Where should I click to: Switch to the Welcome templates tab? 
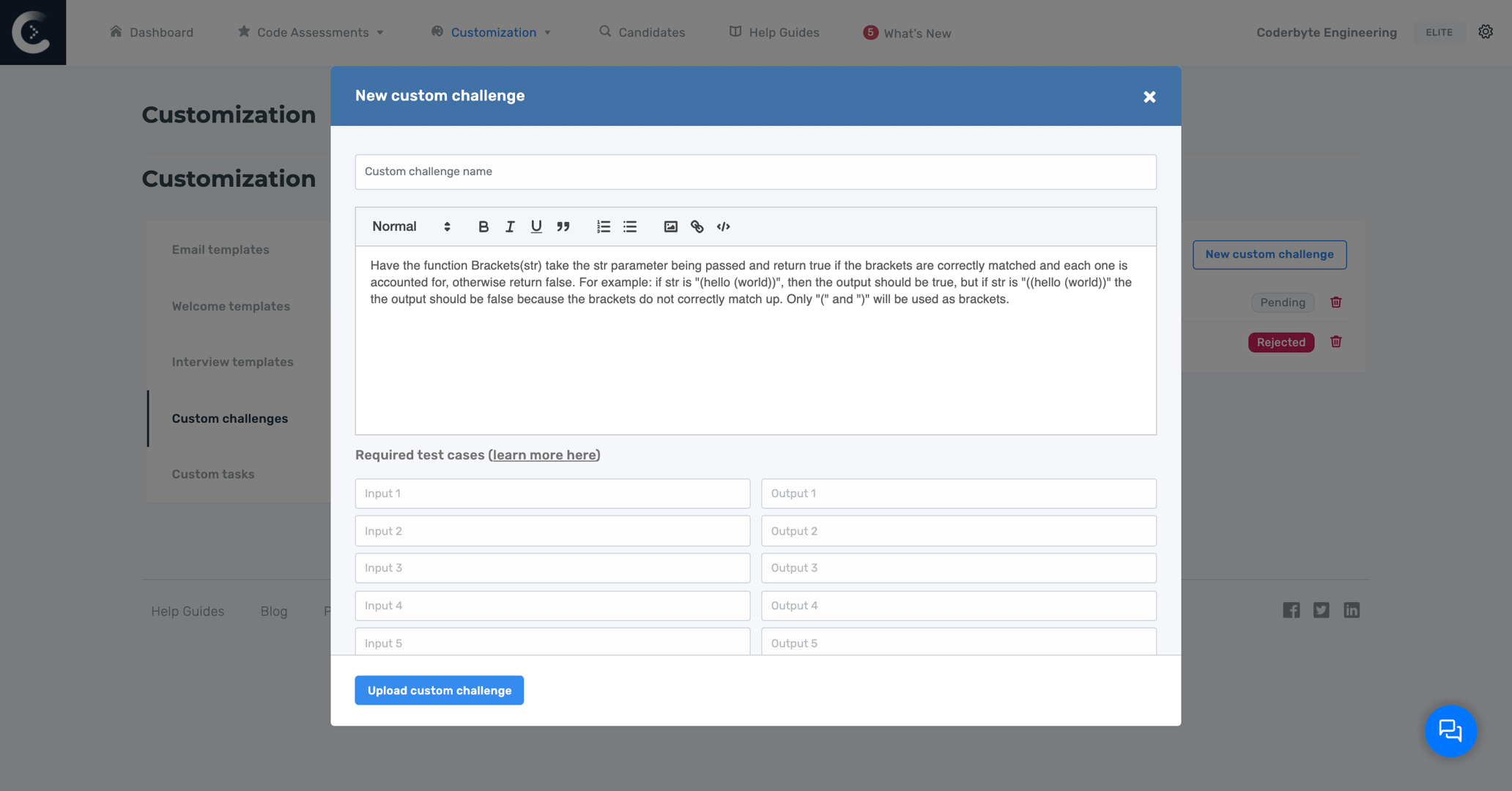(x=230, y=306)
